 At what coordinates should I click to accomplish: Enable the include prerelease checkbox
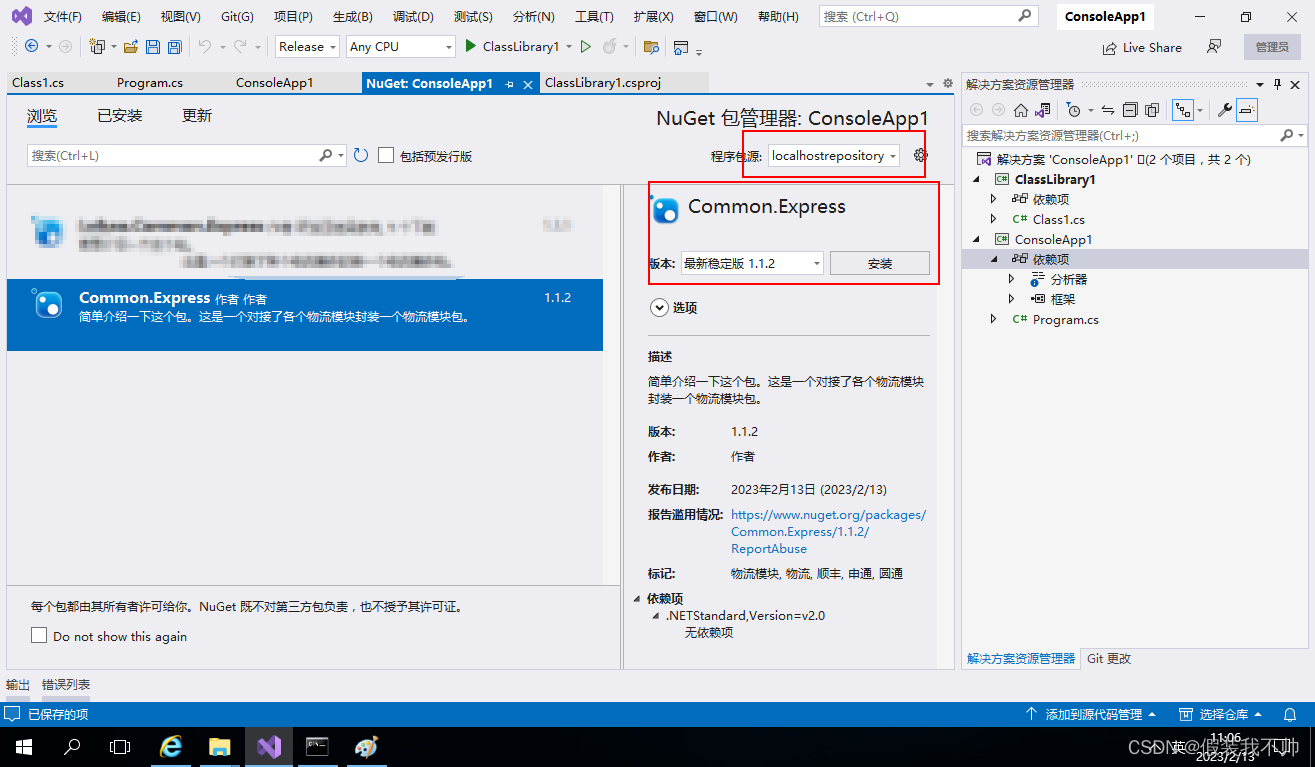point(386,155)
